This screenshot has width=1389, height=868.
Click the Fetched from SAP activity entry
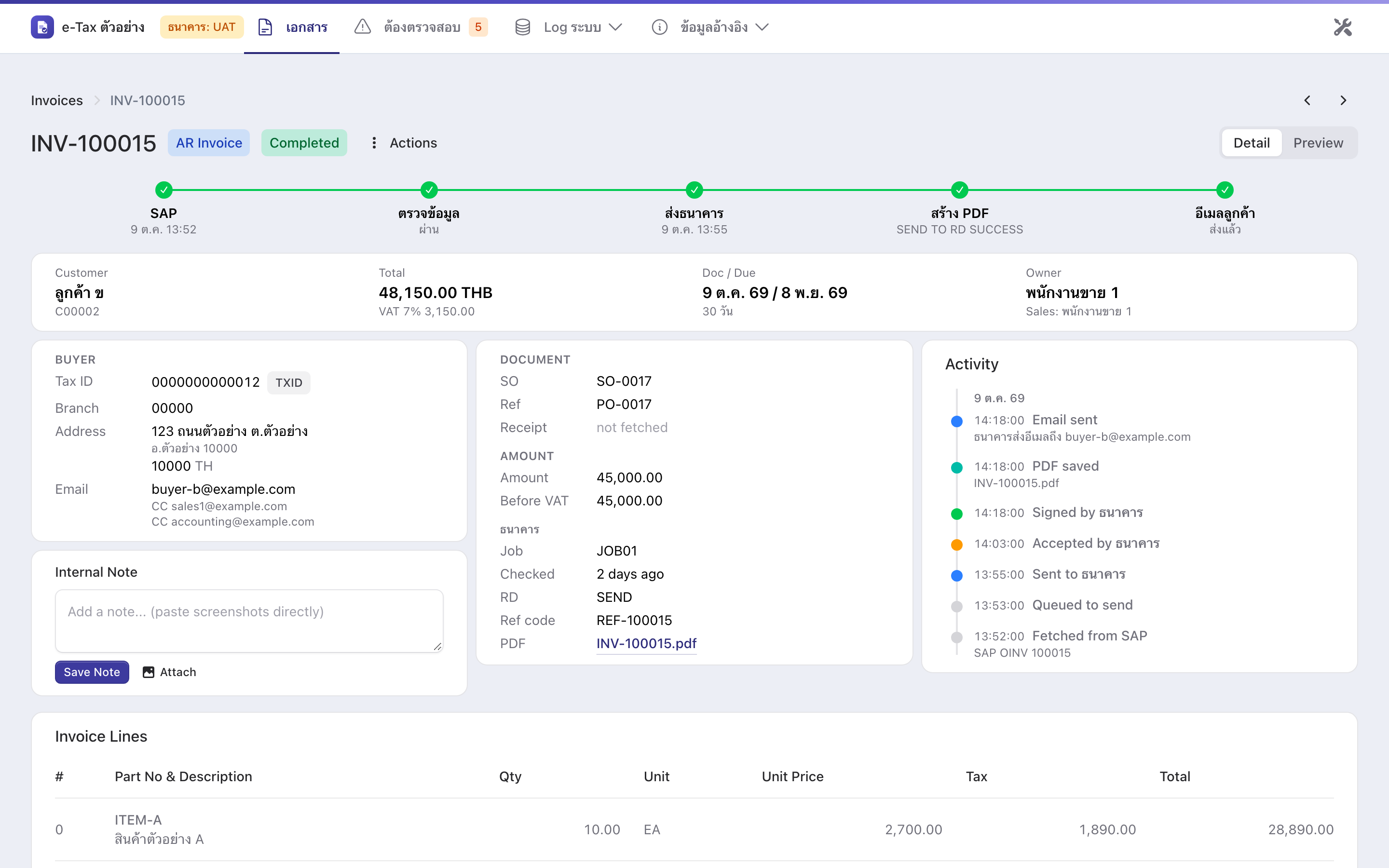1061,644
